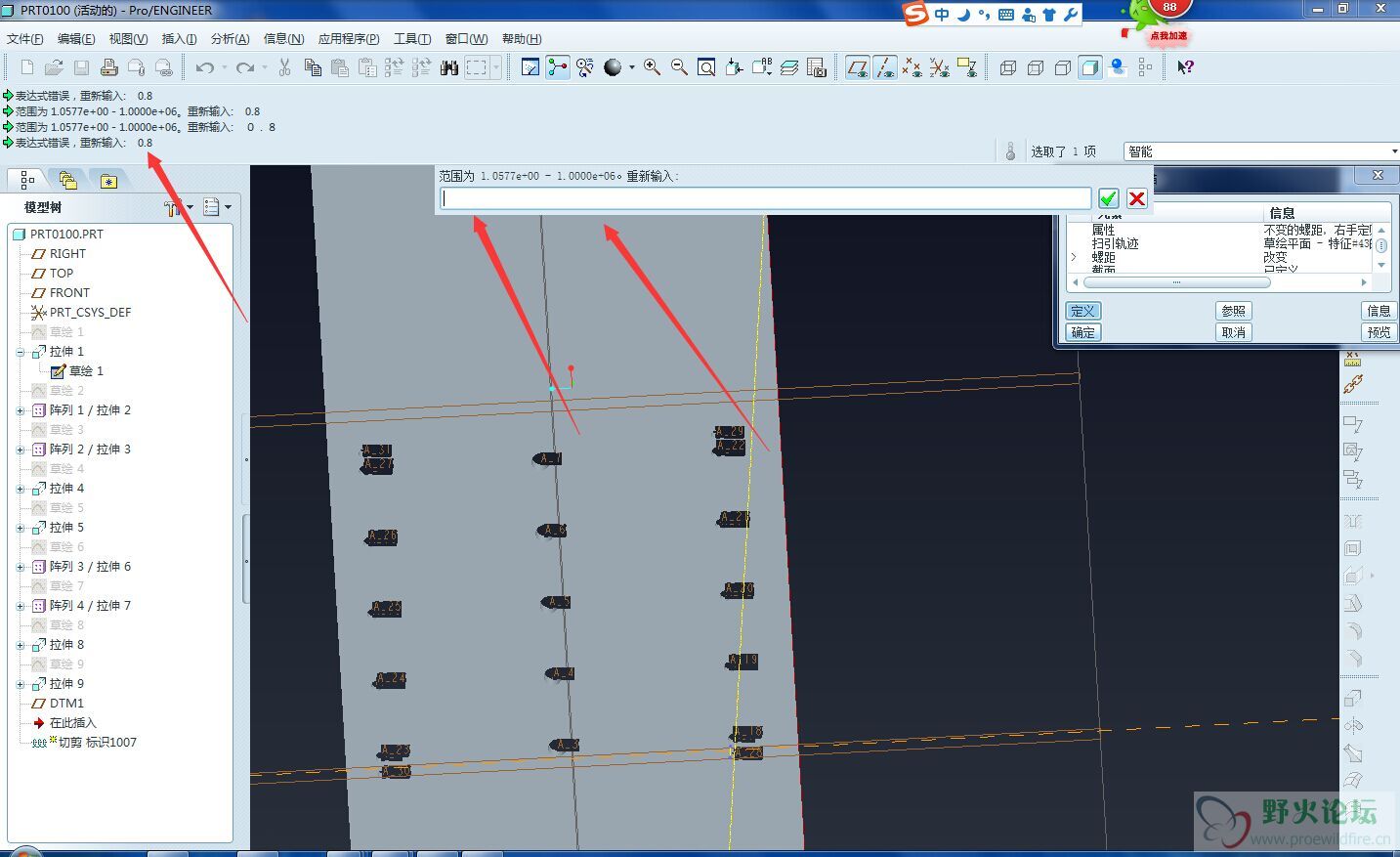Select the RIGHT datum plane in tree

coord(67,254)
